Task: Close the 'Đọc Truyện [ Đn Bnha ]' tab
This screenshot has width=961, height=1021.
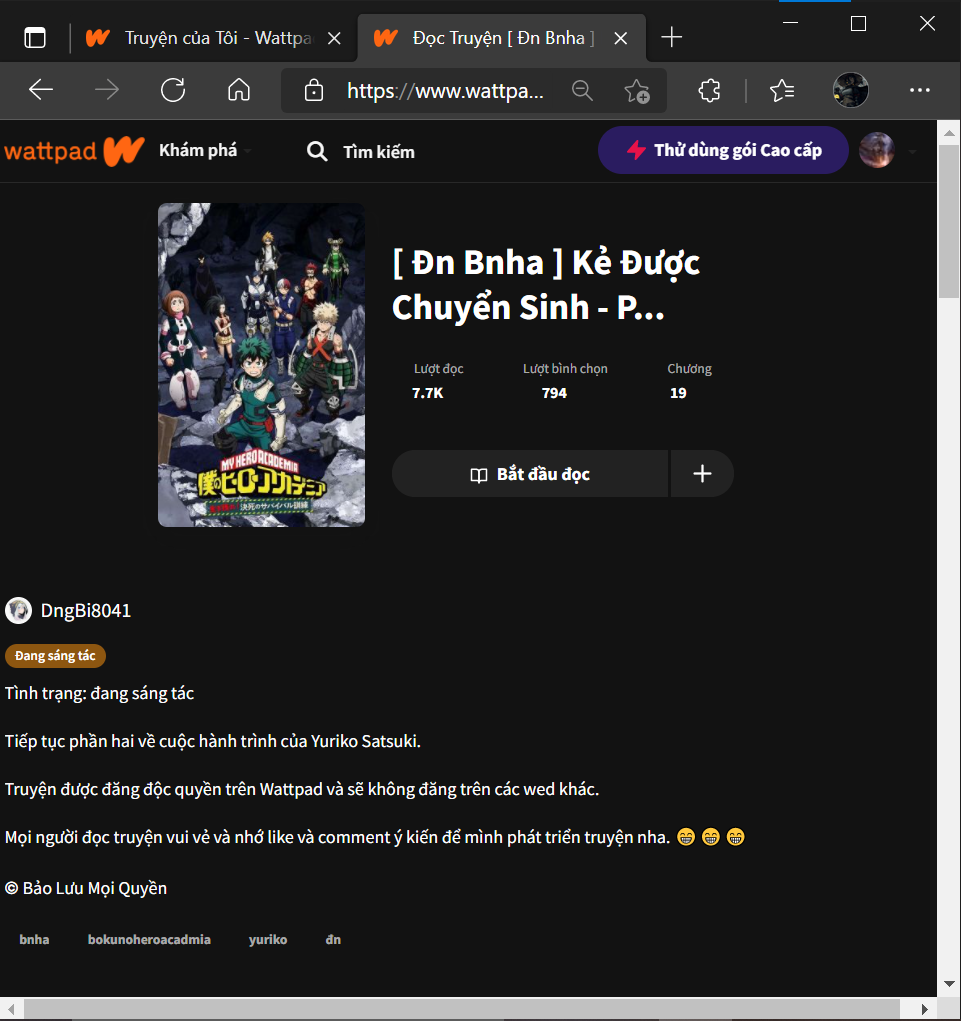Action: (x=620, y=38)
